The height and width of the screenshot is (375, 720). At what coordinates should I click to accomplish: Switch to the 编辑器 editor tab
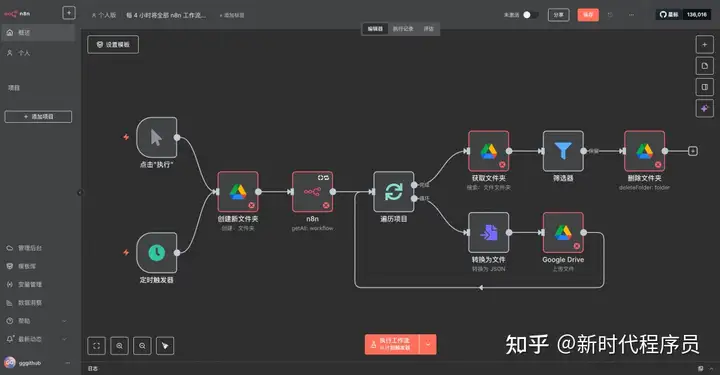point(375,28)
